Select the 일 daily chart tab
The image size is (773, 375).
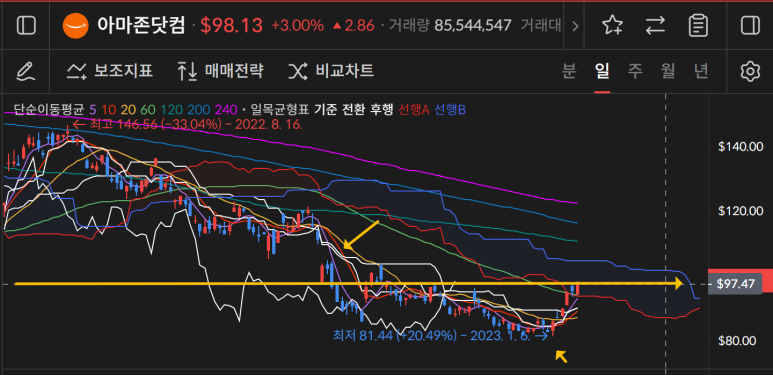click(x=602, y=71)
